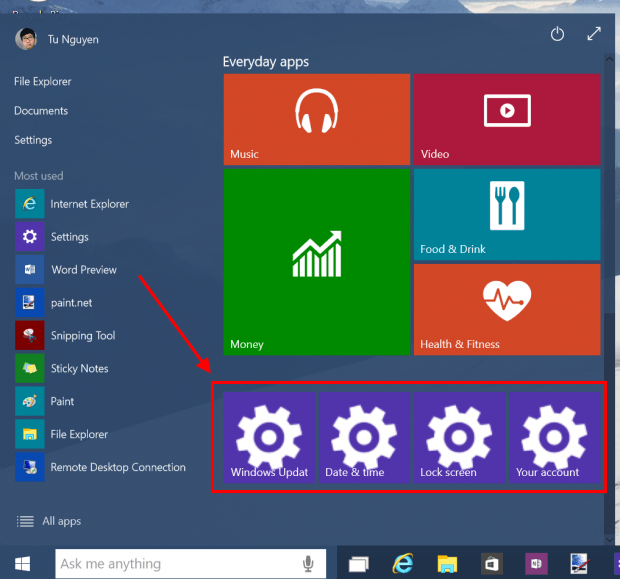
Task: Open the Documents link
Action: click(x=41, y=111)
